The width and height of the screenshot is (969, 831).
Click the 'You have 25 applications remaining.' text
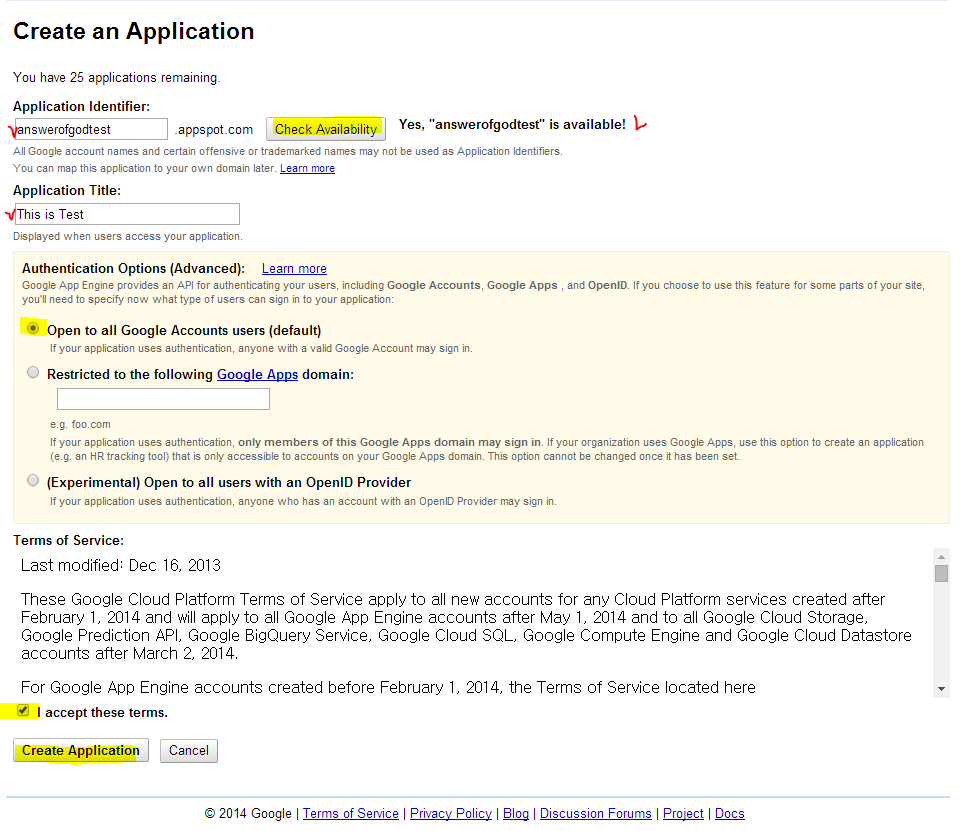[117, 77]
